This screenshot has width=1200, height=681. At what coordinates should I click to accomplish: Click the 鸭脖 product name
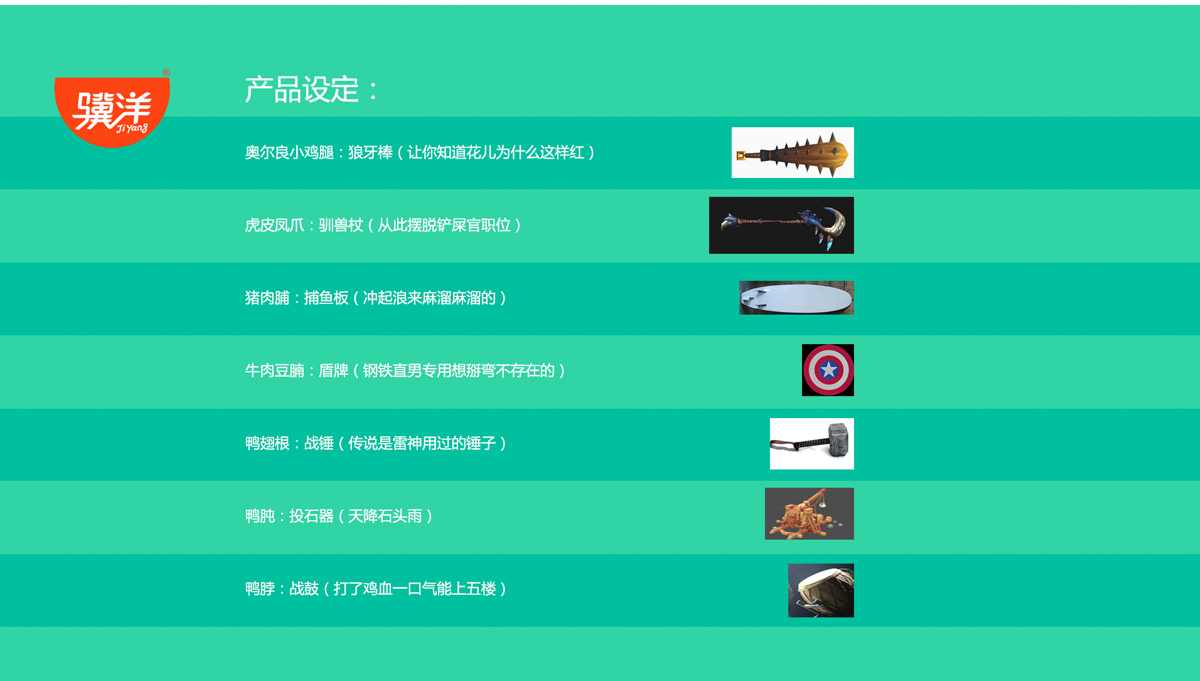coord(259,589)
